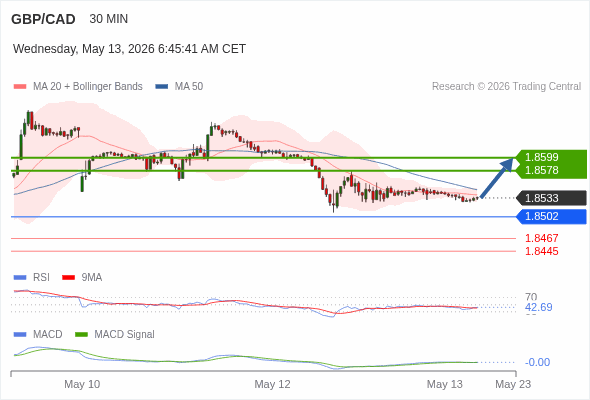Click the blue RSI legend swatch

tap(20, 278)
